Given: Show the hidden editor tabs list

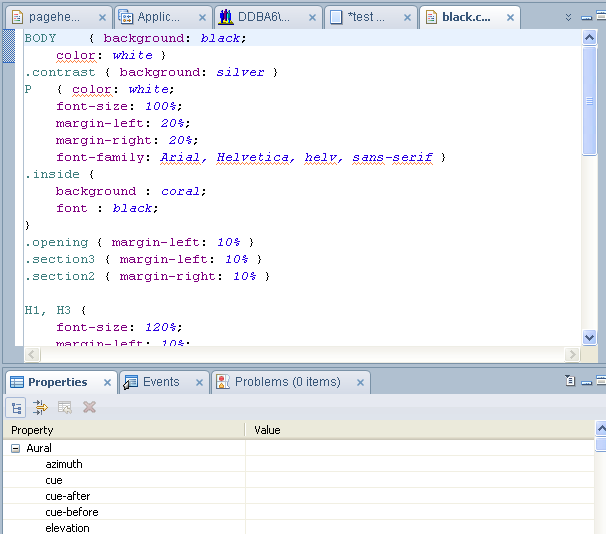Looking at the screenshot, I should (568, 17).
